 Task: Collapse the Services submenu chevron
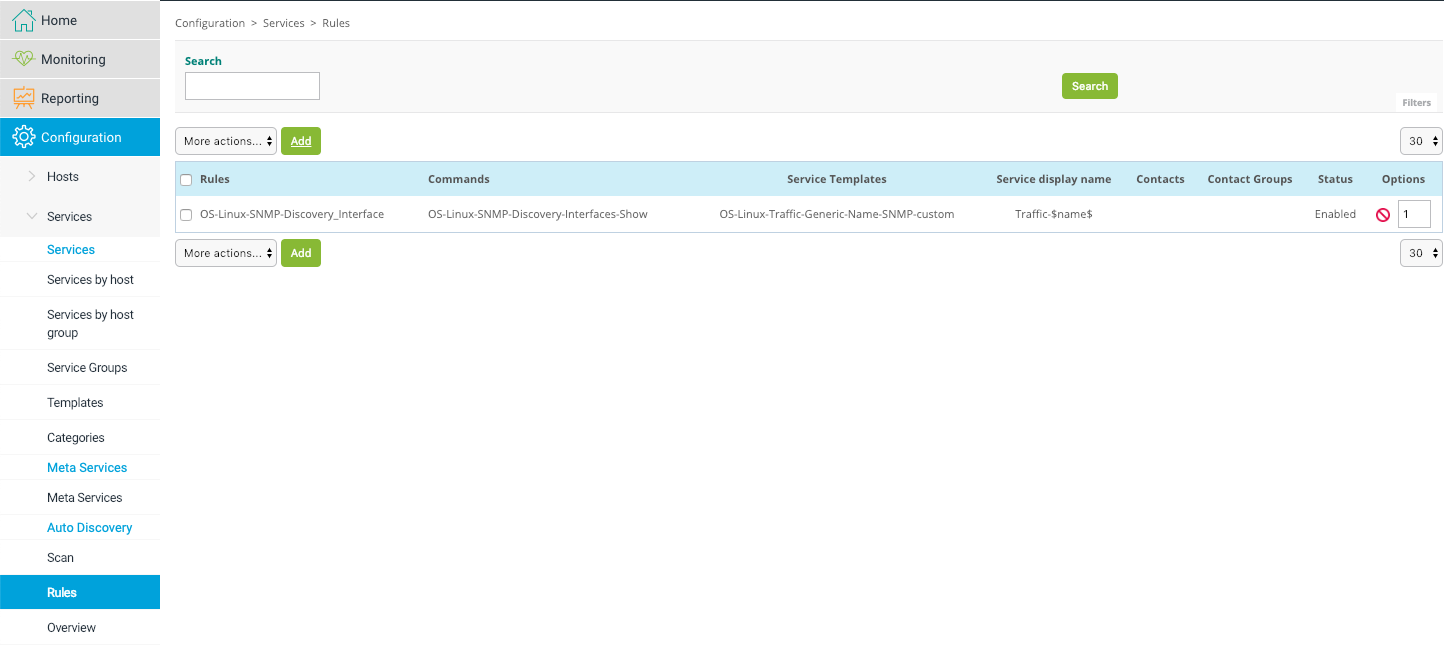coord(32,217)
